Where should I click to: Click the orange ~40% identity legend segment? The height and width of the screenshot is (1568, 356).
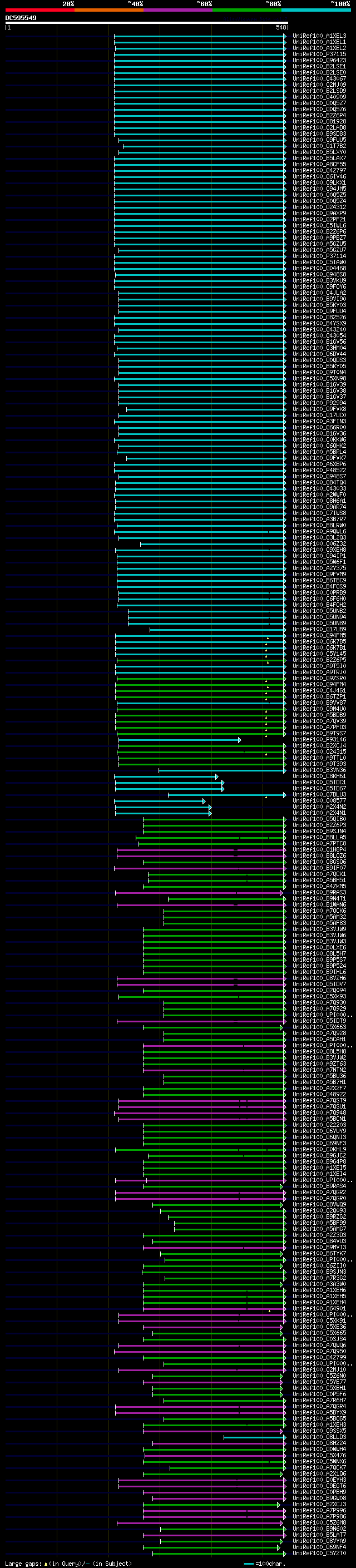point(109,10)
